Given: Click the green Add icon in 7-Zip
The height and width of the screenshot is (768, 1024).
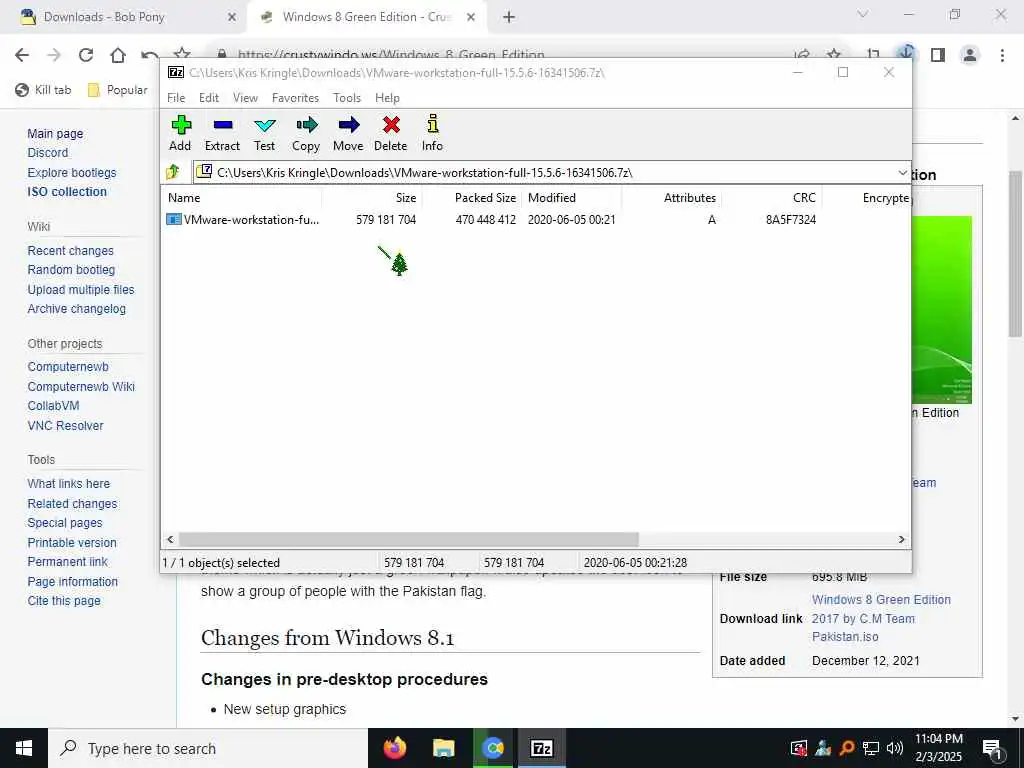Looking at the screenshot, I should point(181,124).
